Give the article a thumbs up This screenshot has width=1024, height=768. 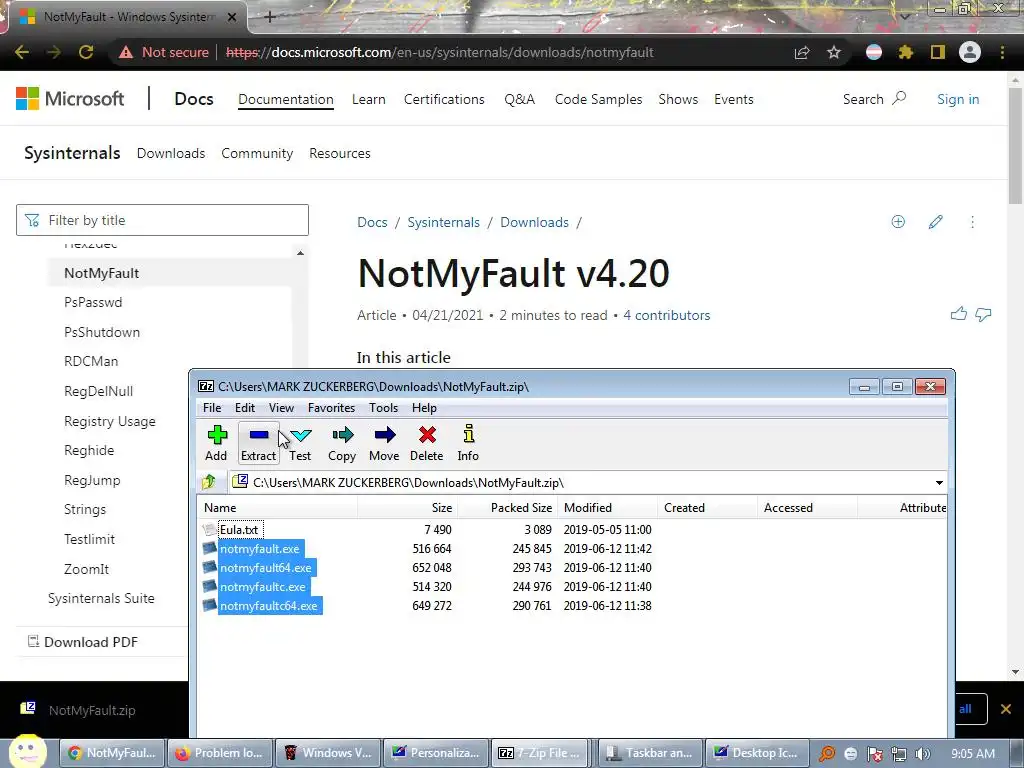pyautogui.click(x=959, y=315)
